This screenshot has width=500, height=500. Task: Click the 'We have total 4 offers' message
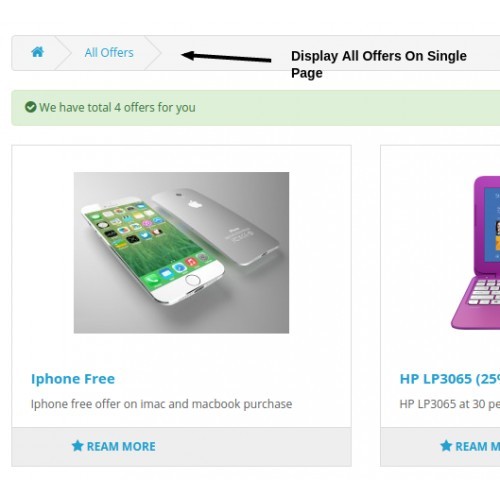pos(117,108)
